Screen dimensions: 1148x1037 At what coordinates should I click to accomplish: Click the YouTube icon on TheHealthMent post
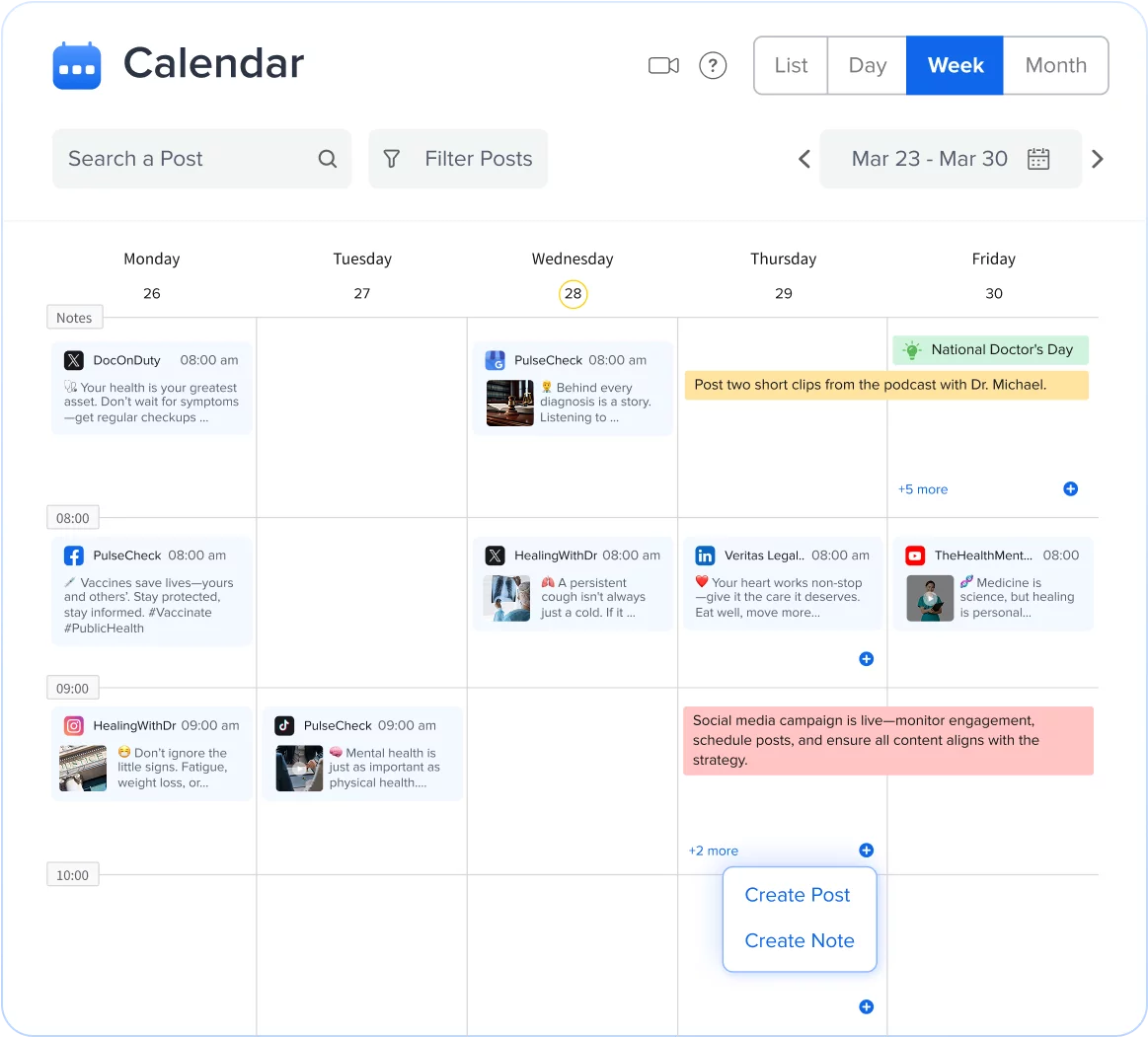[x=915, y=556]
